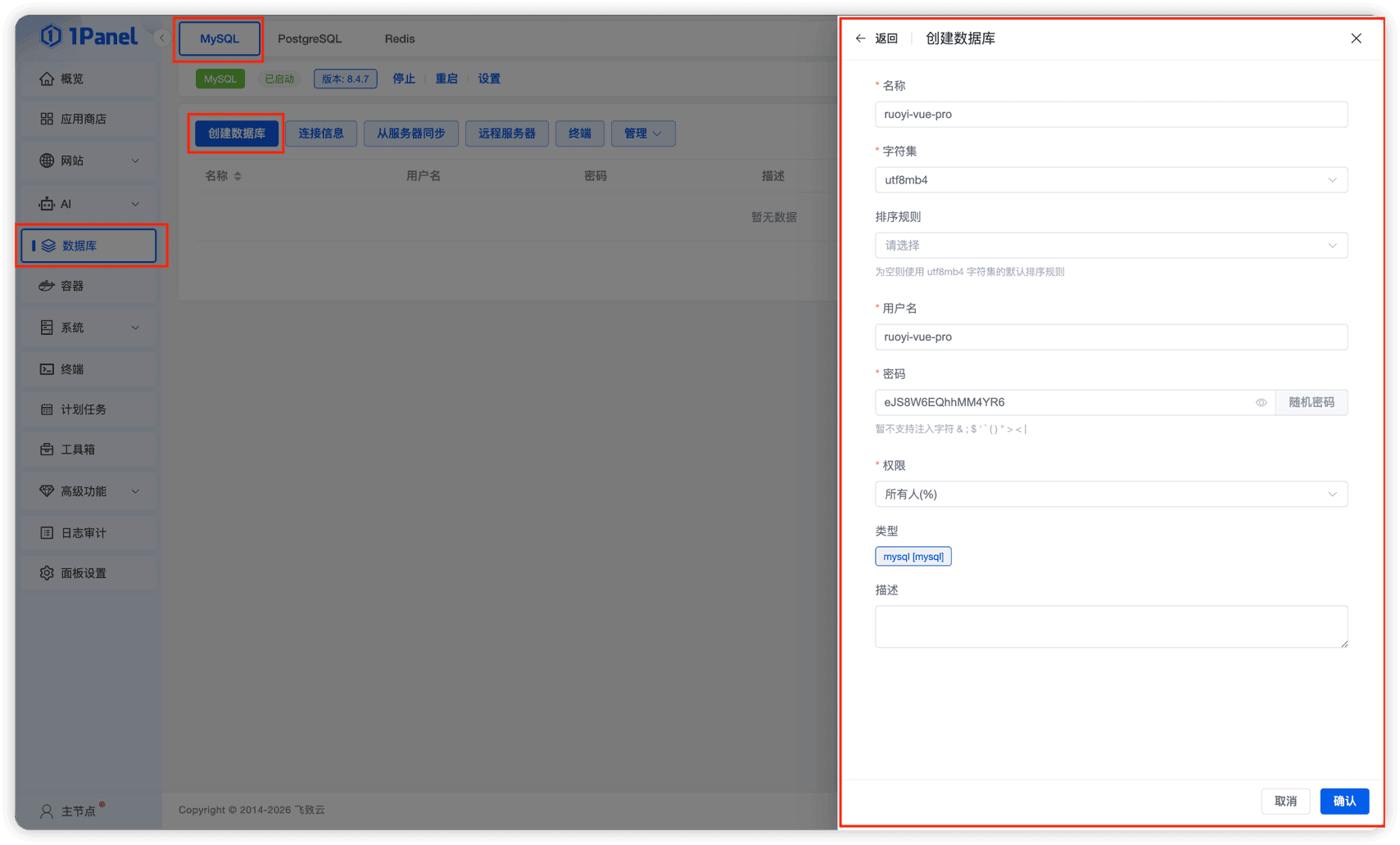
Task: Collapse the sidebar with the chevron button
Action: 161,38
